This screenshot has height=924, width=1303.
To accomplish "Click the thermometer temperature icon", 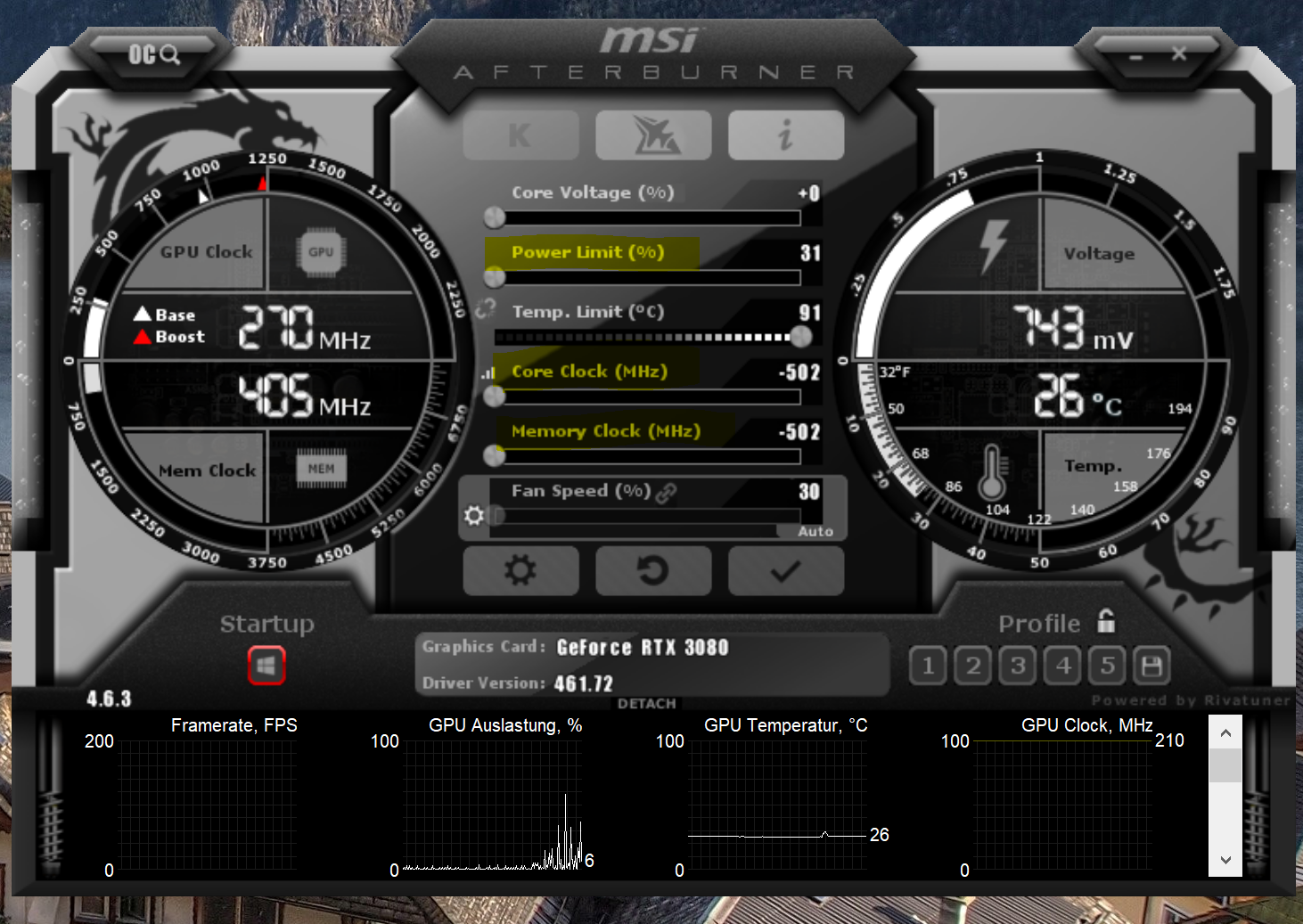I will click(x=992, y=473).
